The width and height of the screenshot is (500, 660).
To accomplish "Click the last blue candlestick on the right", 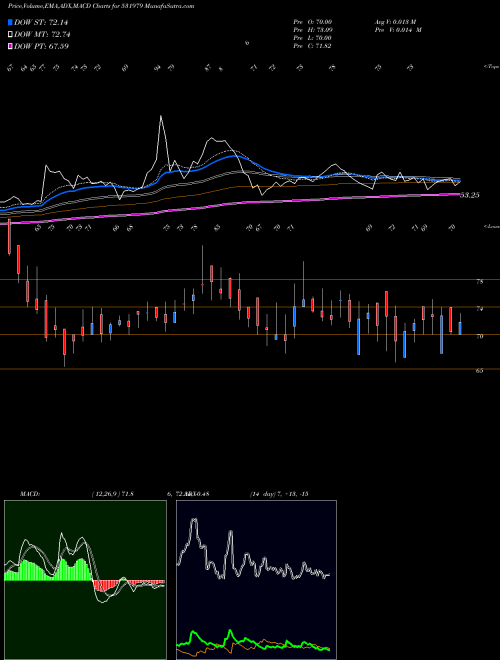I will [460, 328].
